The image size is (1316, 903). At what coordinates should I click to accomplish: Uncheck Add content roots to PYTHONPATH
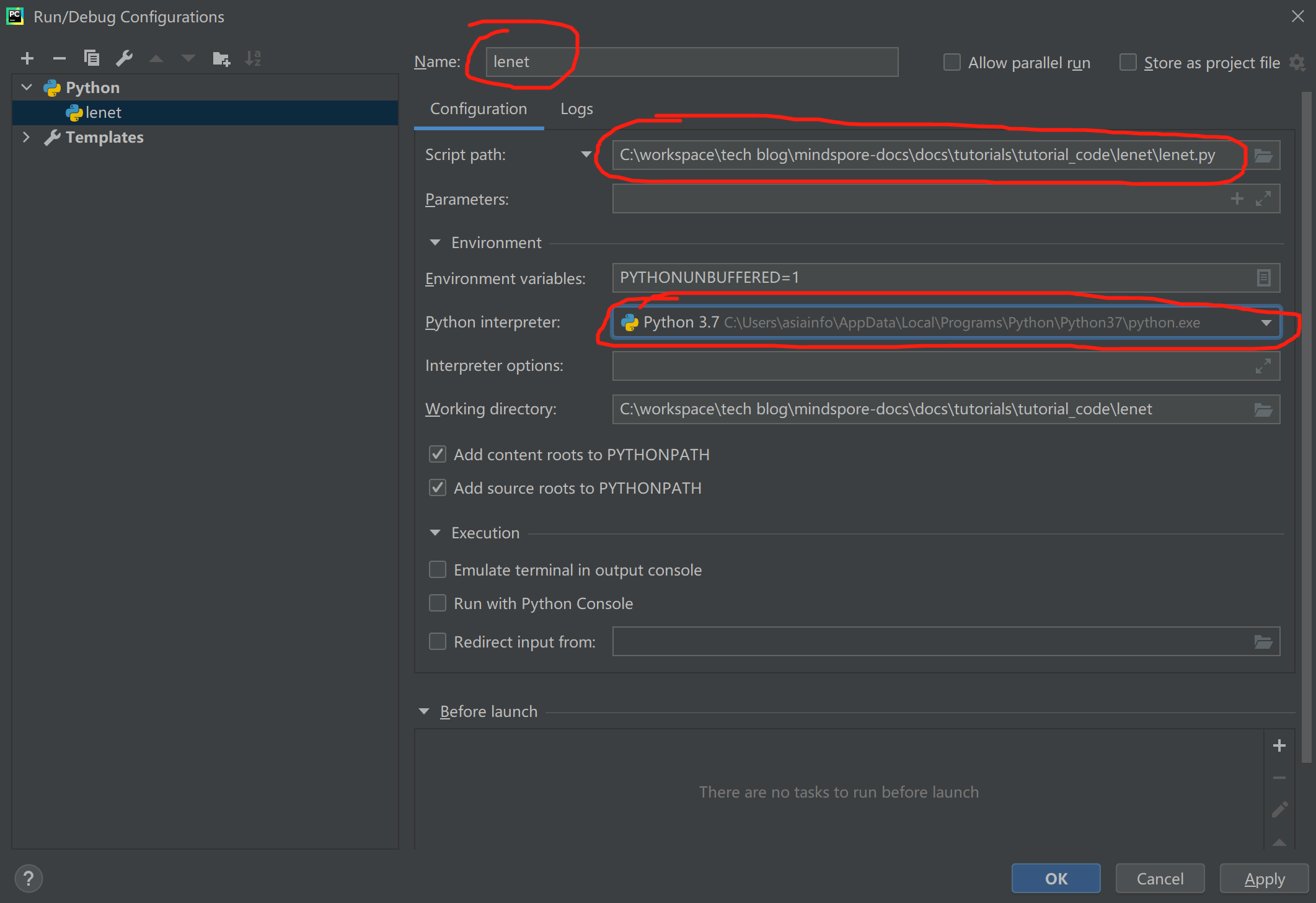pos(438,455)
